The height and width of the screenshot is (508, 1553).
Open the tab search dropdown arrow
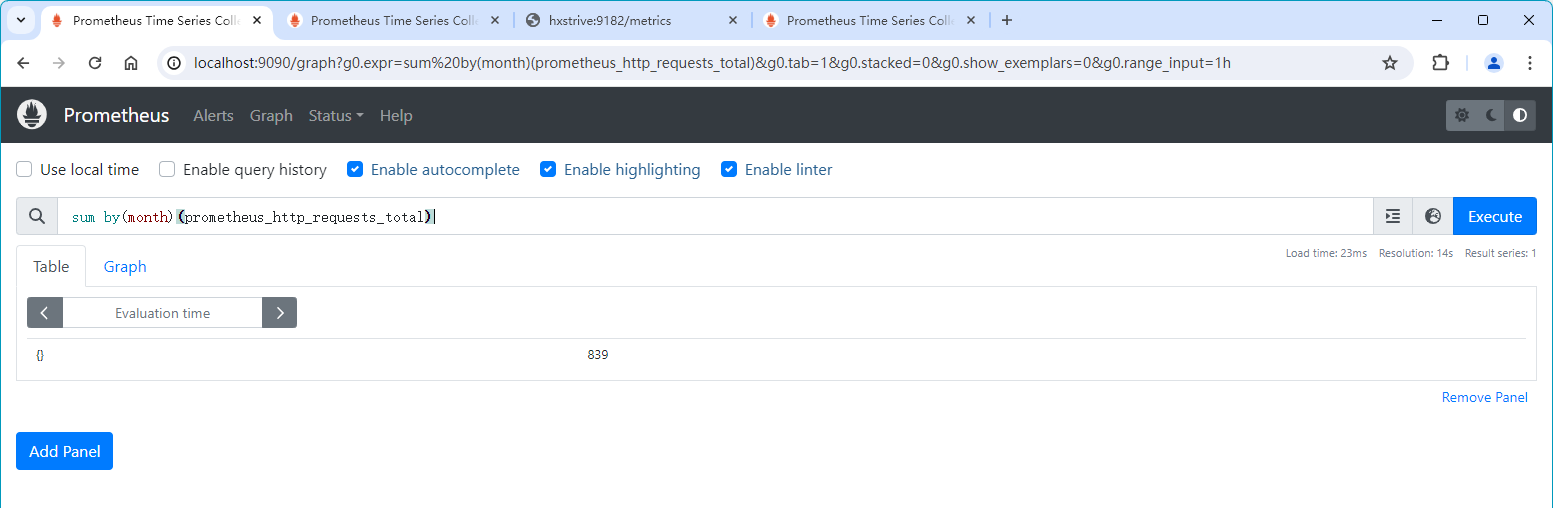pos(20,20)
